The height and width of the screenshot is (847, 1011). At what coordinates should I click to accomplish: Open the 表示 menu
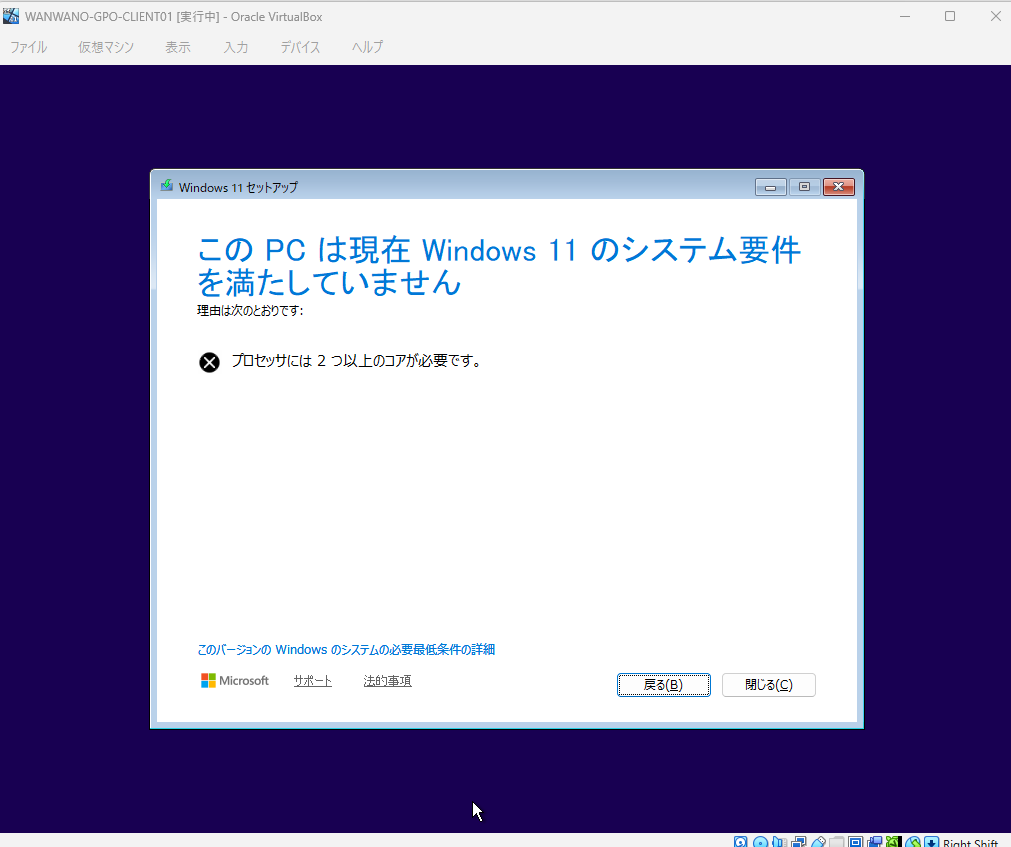(x=178, y=47)
